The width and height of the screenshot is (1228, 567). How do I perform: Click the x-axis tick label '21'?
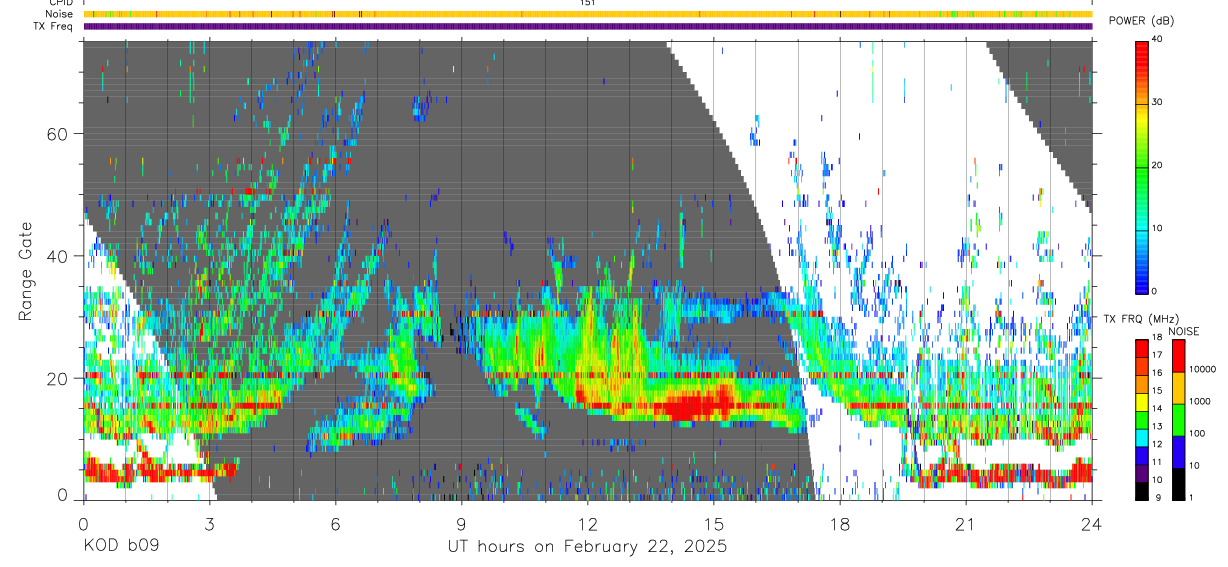click(966, 523)
